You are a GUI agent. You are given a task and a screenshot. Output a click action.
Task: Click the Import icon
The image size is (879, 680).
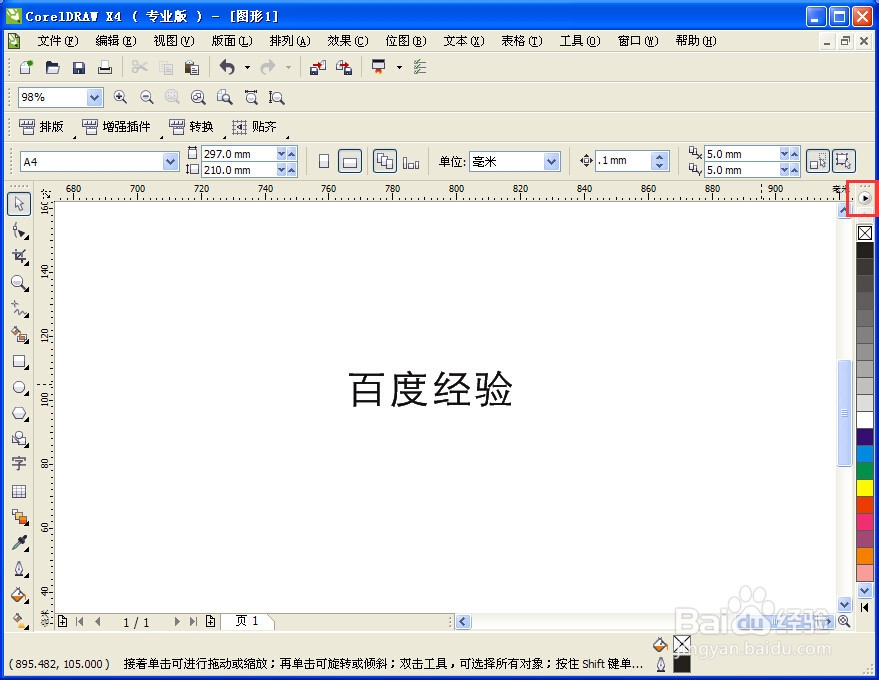pos(317,68)
